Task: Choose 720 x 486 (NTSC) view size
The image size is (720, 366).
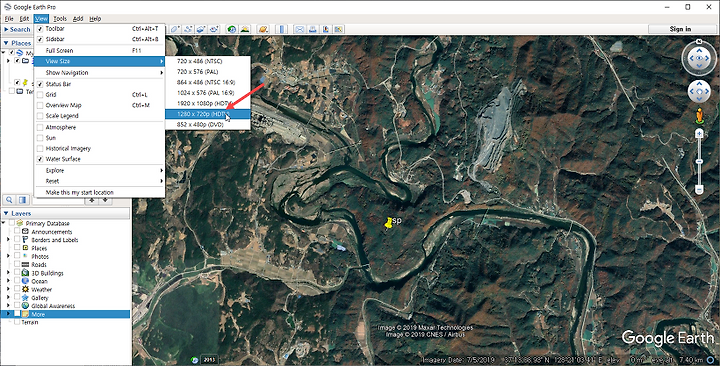Action: pos(208,61)
